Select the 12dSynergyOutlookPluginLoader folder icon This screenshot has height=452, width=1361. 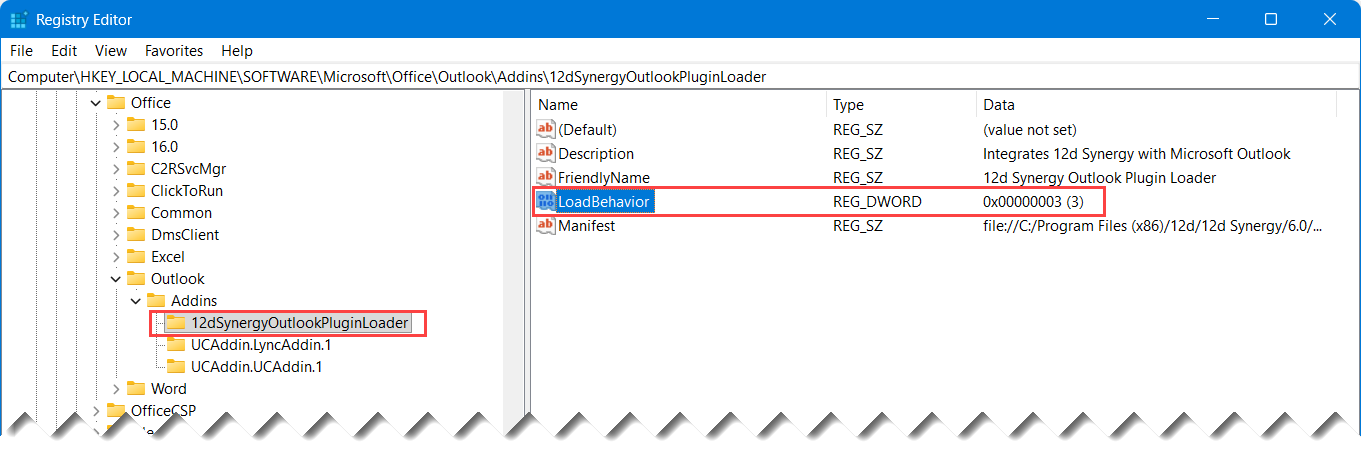(176, 323)
